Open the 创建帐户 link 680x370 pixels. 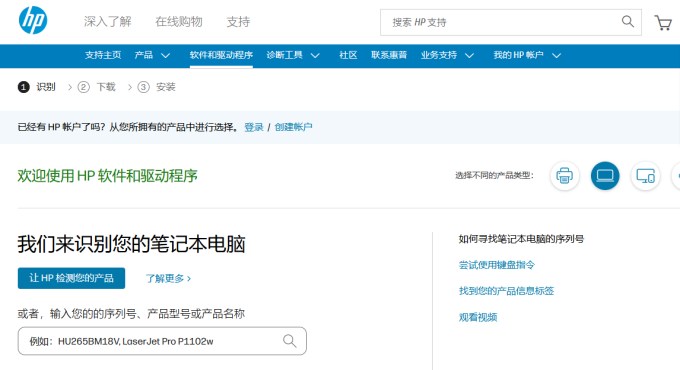pos(293,127)
